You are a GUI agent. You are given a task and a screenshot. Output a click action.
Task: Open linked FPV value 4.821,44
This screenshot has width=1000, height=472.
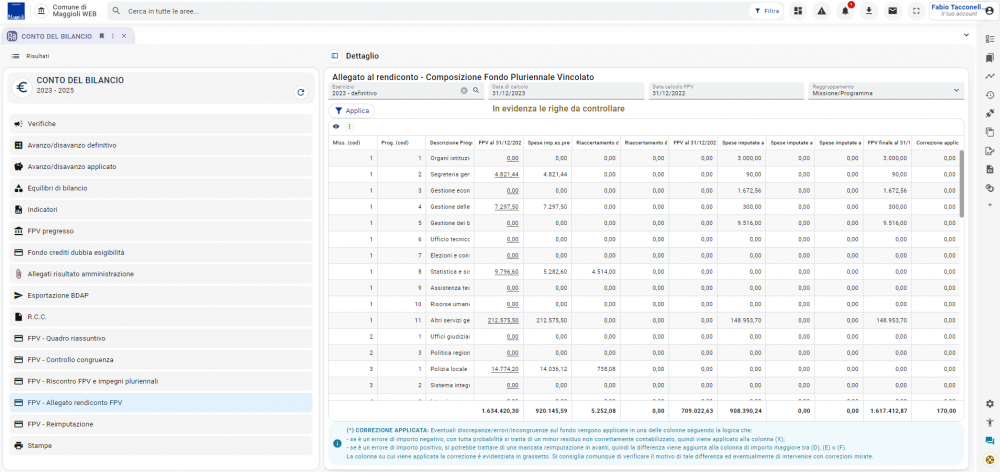tap(506, 174)
